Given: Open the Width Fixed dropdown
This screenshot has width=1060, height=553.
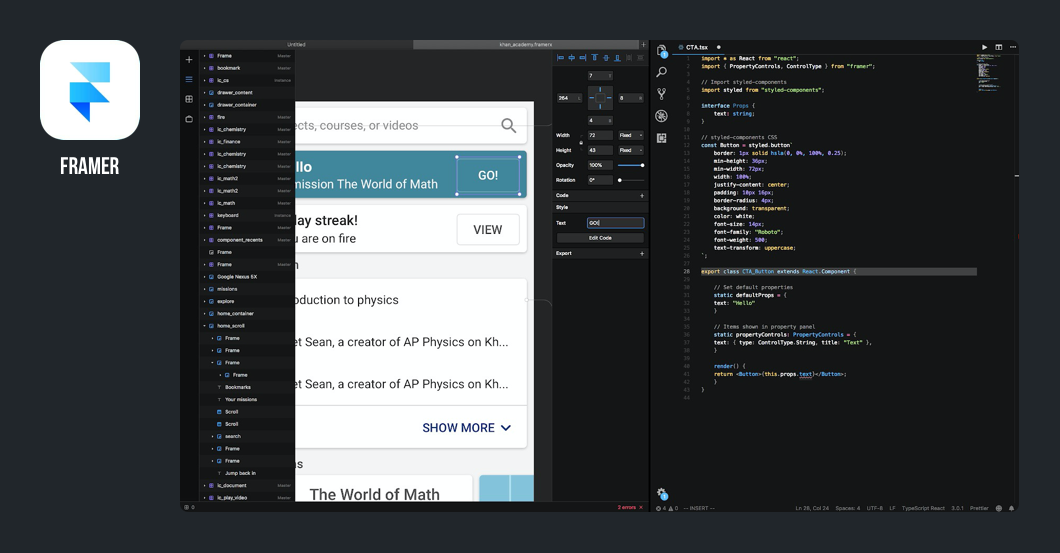Looking at the screenshot, I should (x=631, y=135).
